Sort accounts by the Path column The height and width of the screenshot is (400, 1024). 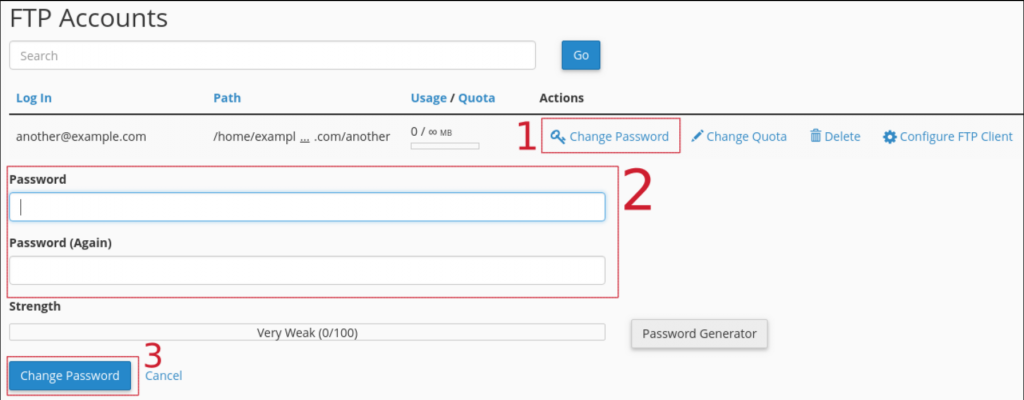227,98
